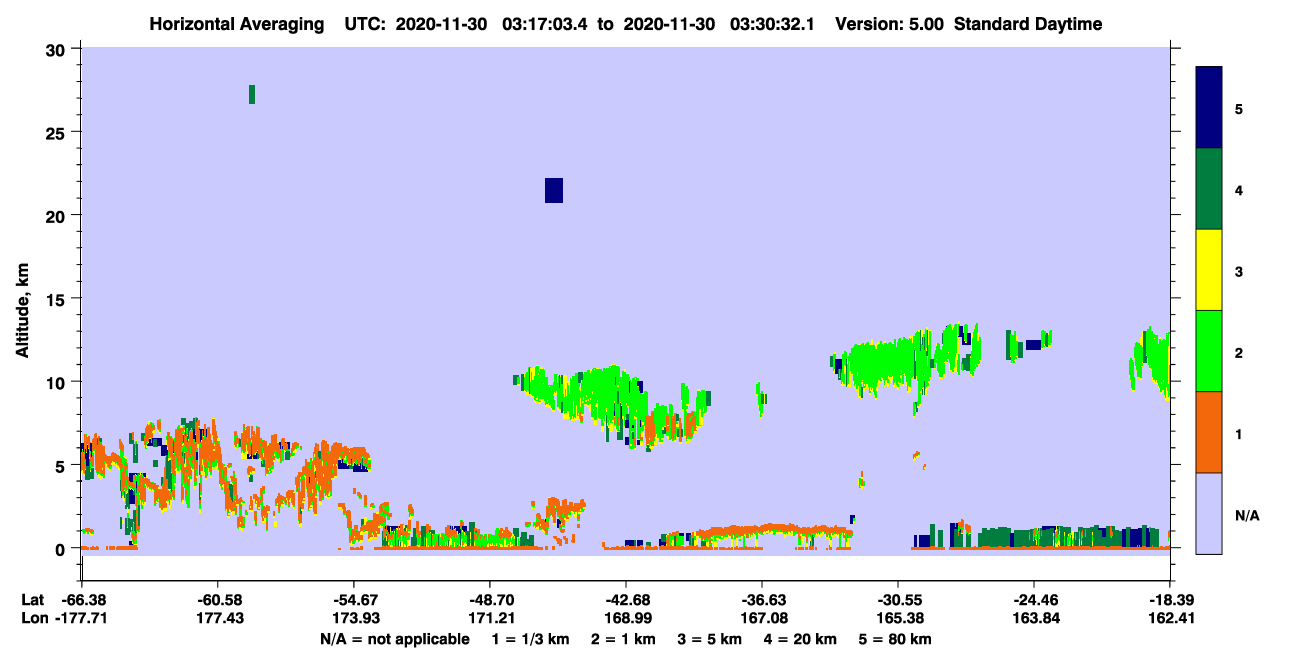Click the dark green colorbar segment labeled 4
The image size is (1300, 667).
[1209, 189]
